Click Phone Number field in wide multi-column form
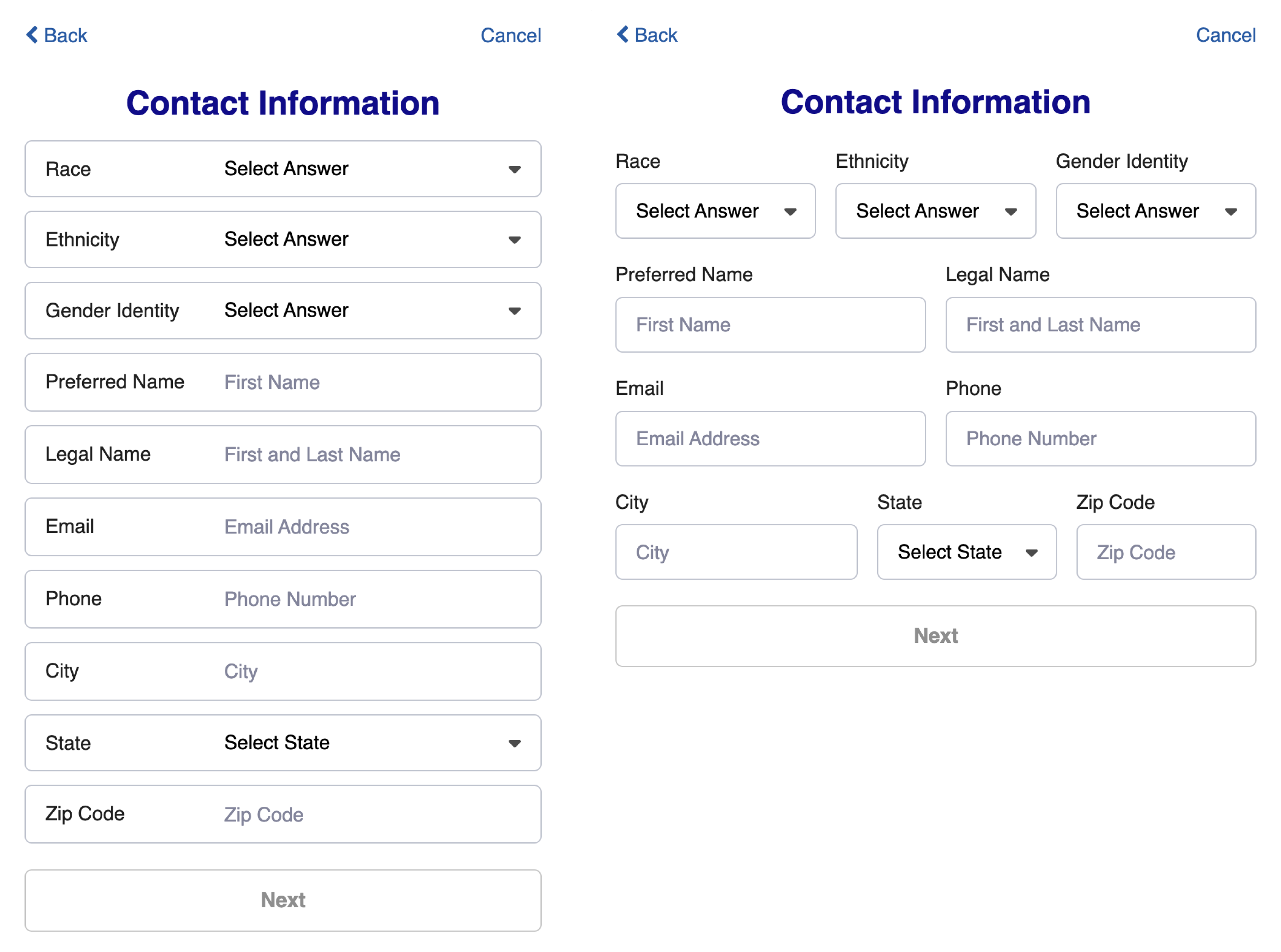This screenshot has width=1281, height=952. 1100,439
